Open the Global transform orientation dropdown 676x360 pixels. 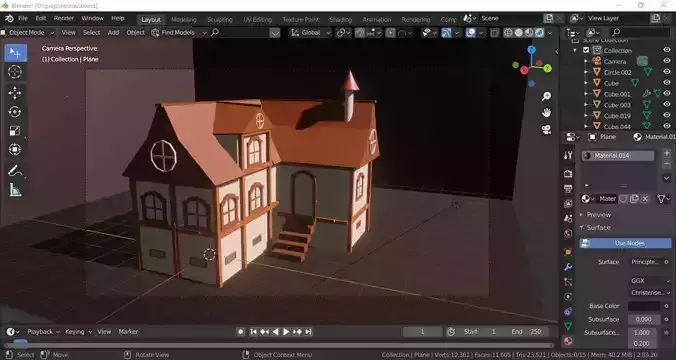click(310, 33)
